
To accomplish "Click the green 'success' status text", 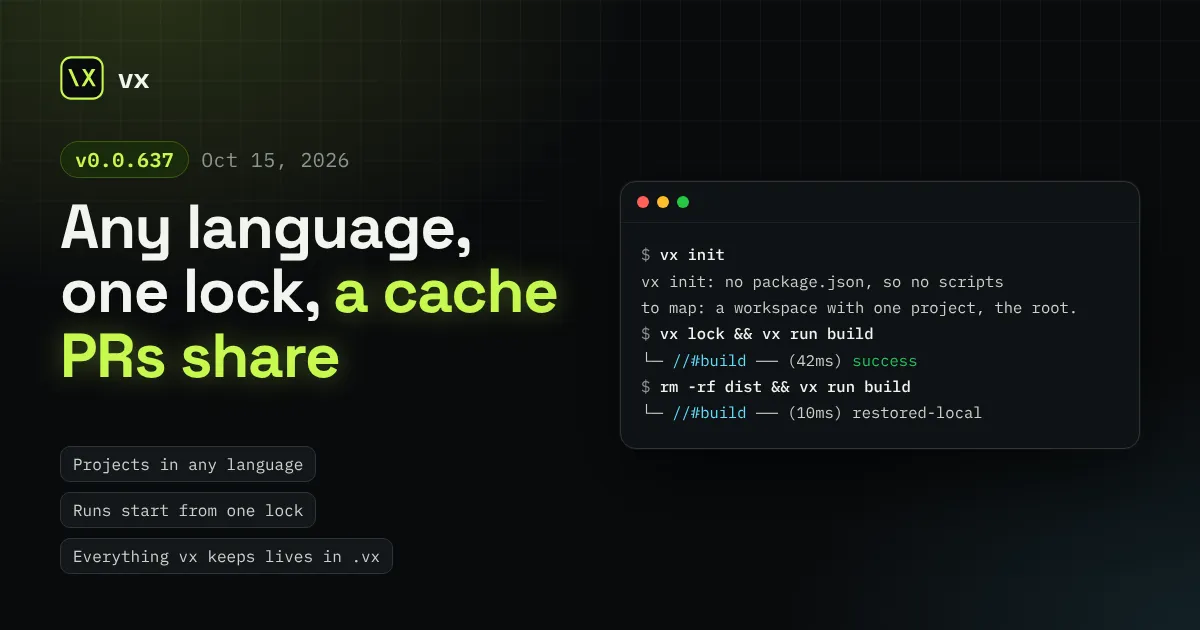I will click(x=884, y=361).
